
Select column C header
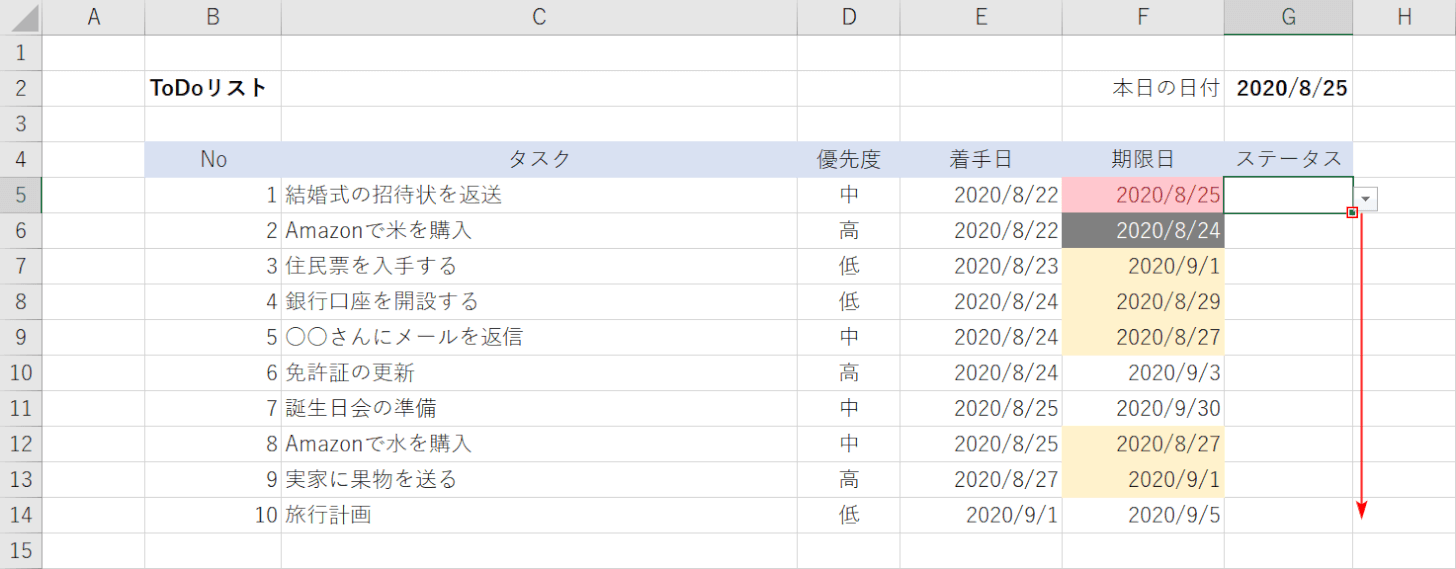coord(539,17)
